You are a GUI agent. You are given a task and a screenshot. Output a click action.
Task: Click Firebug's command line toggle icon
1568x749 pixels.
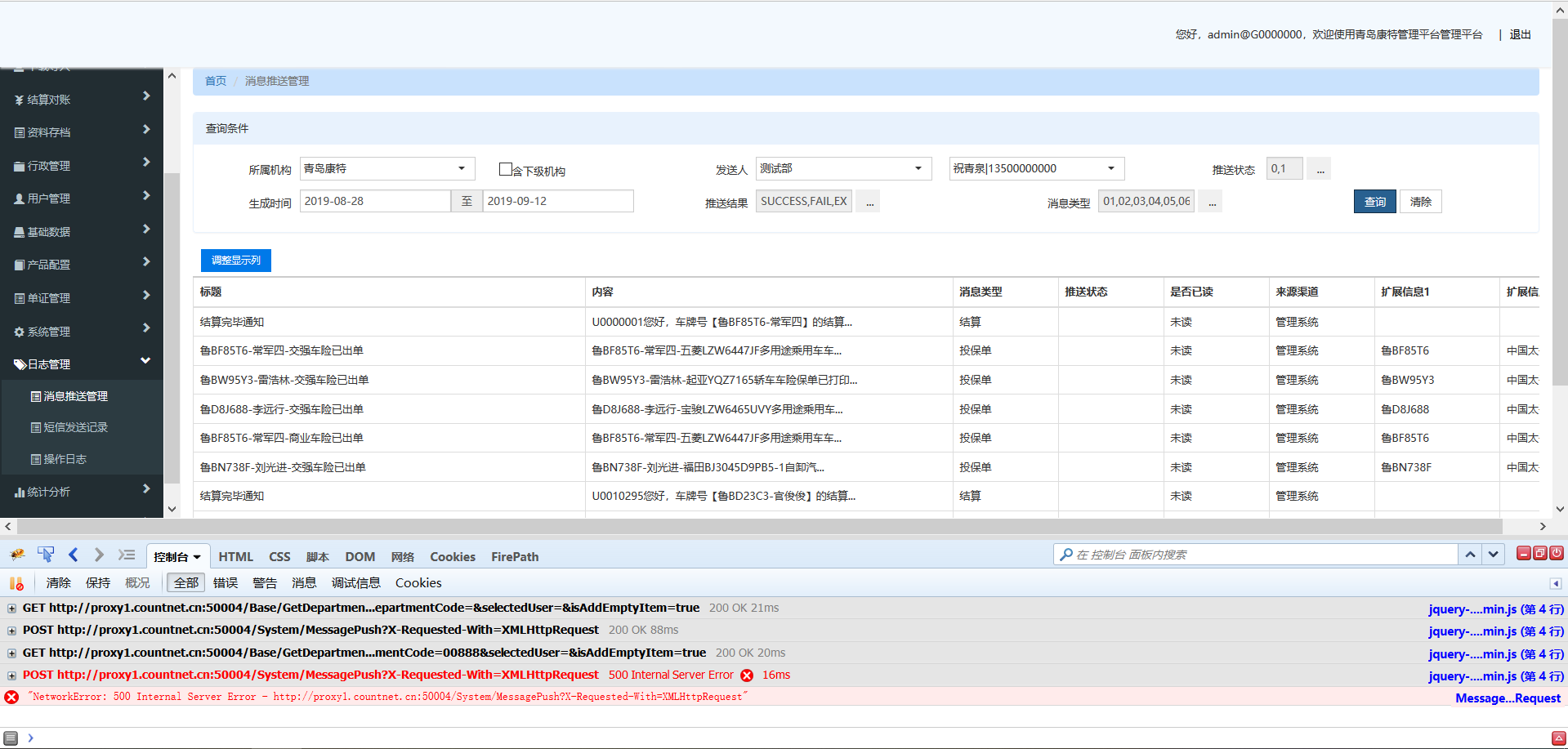coord(126,555)
